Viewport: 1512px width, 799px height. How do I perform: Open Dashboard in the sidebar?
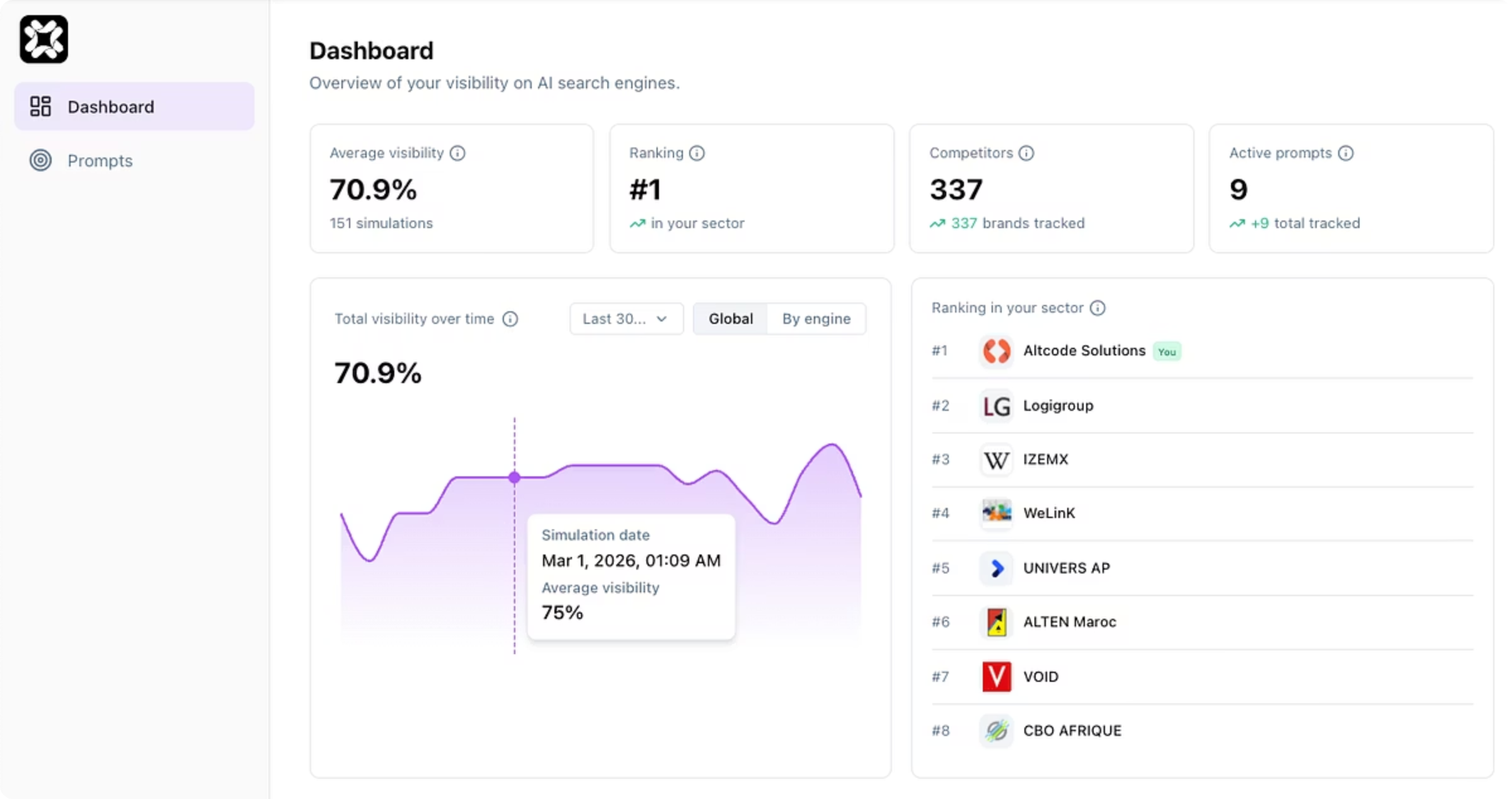pyautogui.click(x=134, y=106)
